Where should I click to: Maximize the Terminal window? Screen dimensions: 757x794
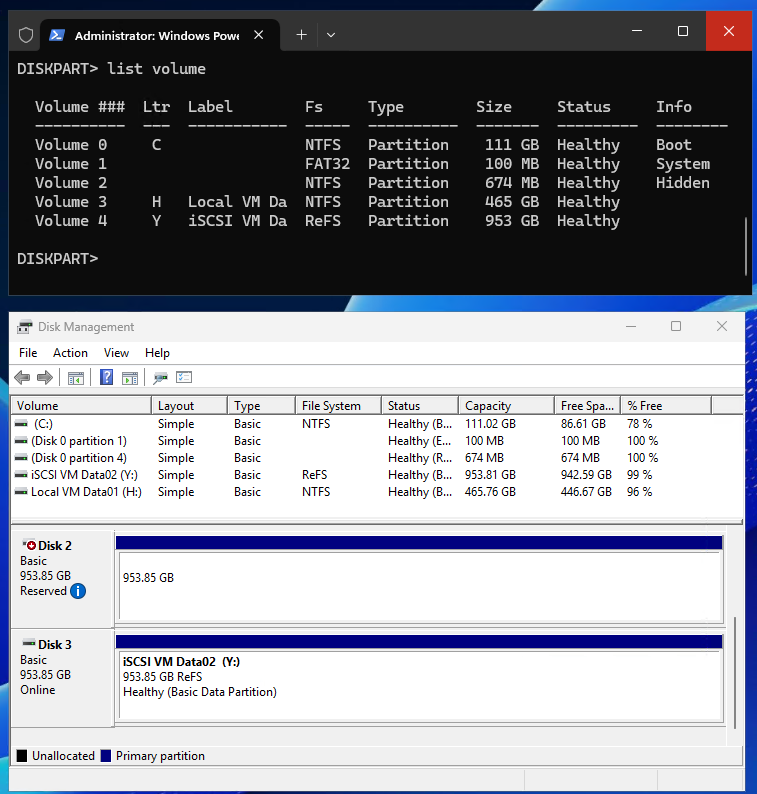[x=683, y=31]
